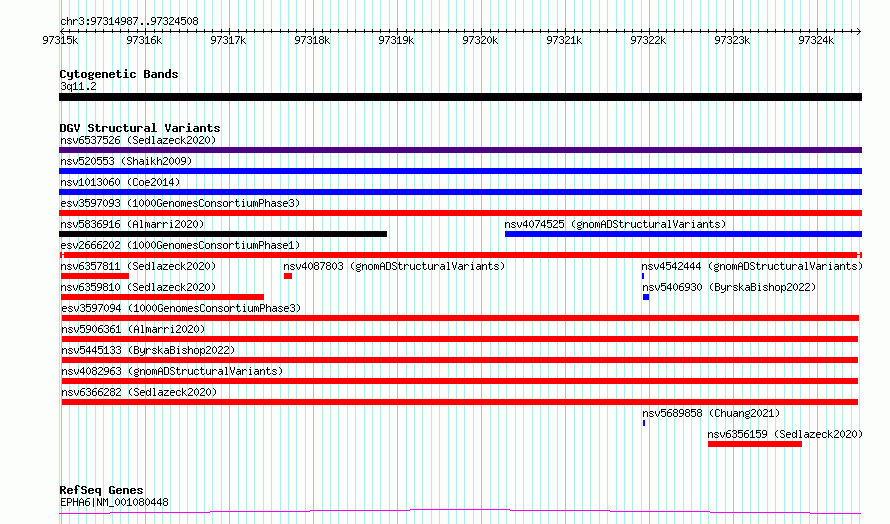
Task: Open nsv5836916 (Almarri2020) label
Action: (132, 224)
